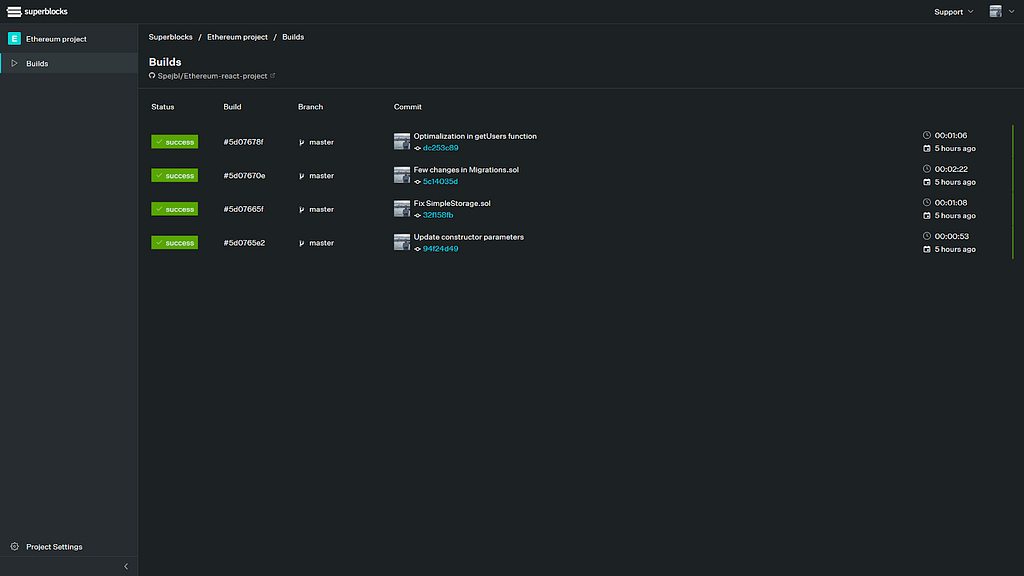Open the Builds sidebar item
The height and width of the screenshot is (576, 1024).
coord(69,63)
